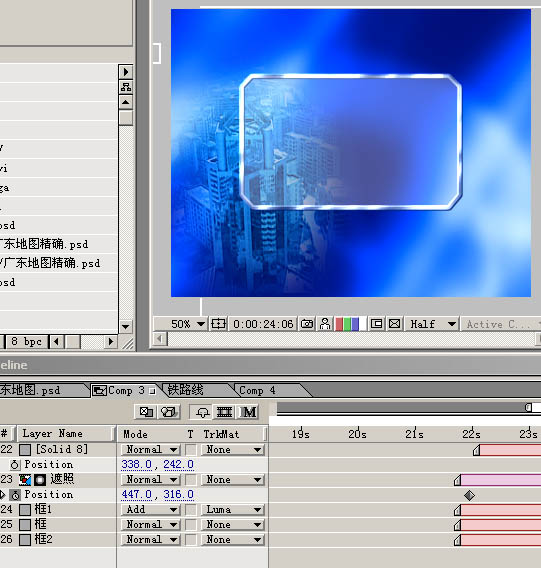Click the region of interest icon

click(x=376, y=324)
